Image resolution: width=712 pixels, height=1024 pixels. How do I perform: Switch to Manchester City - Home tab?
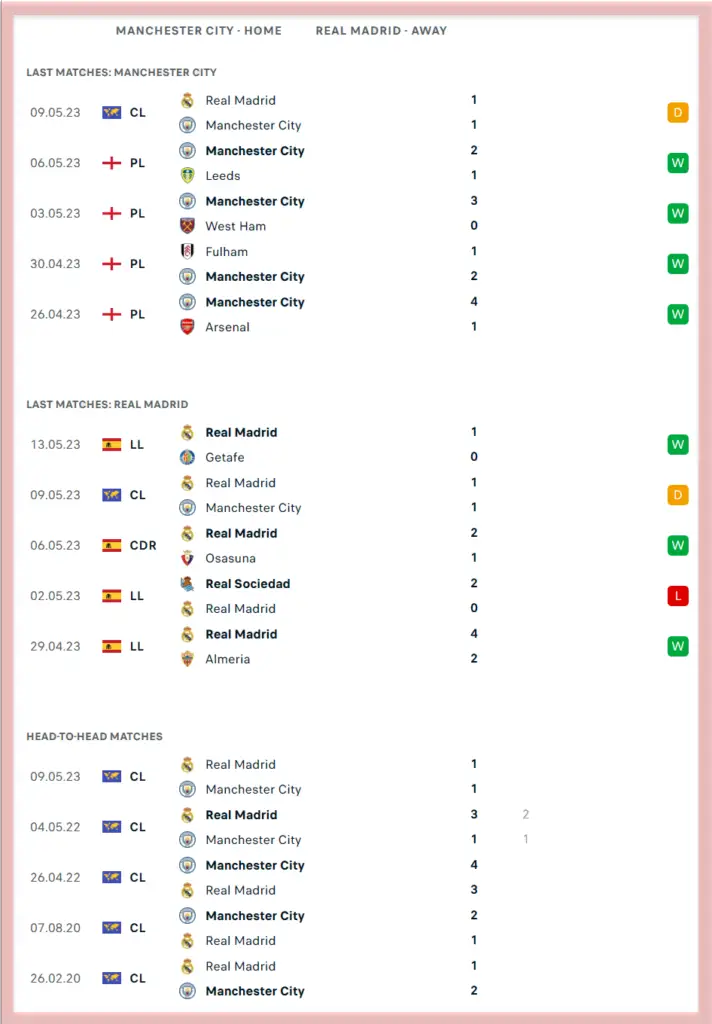click(199, 31)
